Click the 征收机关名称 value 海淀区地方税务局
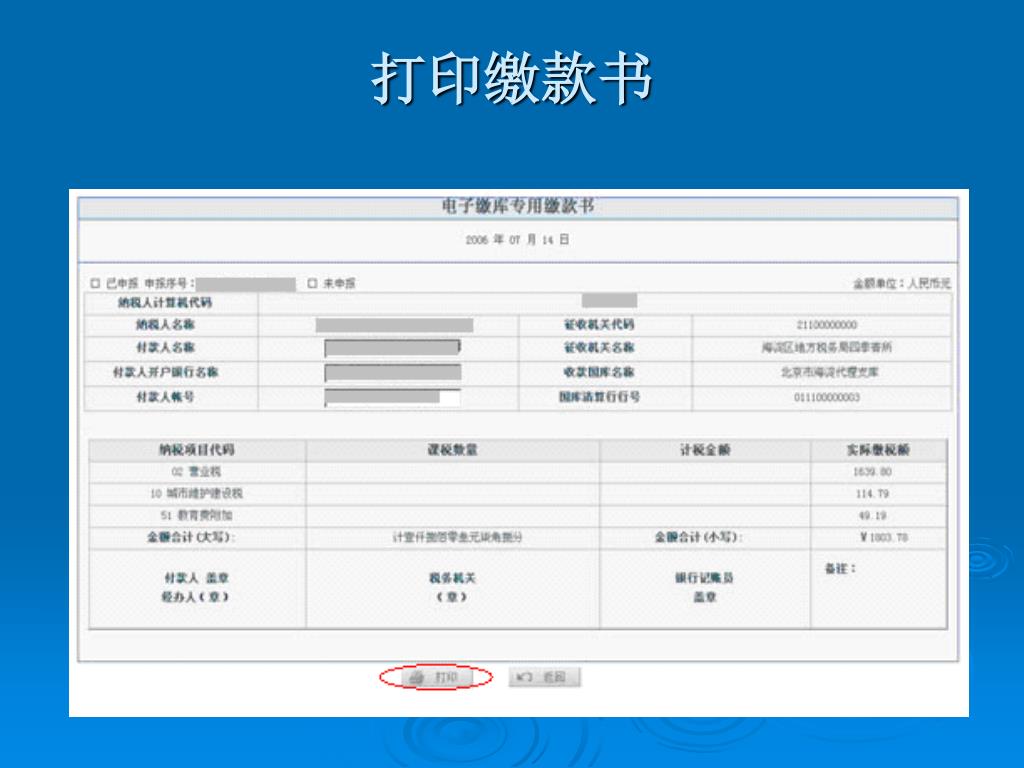The image size is (1024, 768). click(x=826, y=347)
